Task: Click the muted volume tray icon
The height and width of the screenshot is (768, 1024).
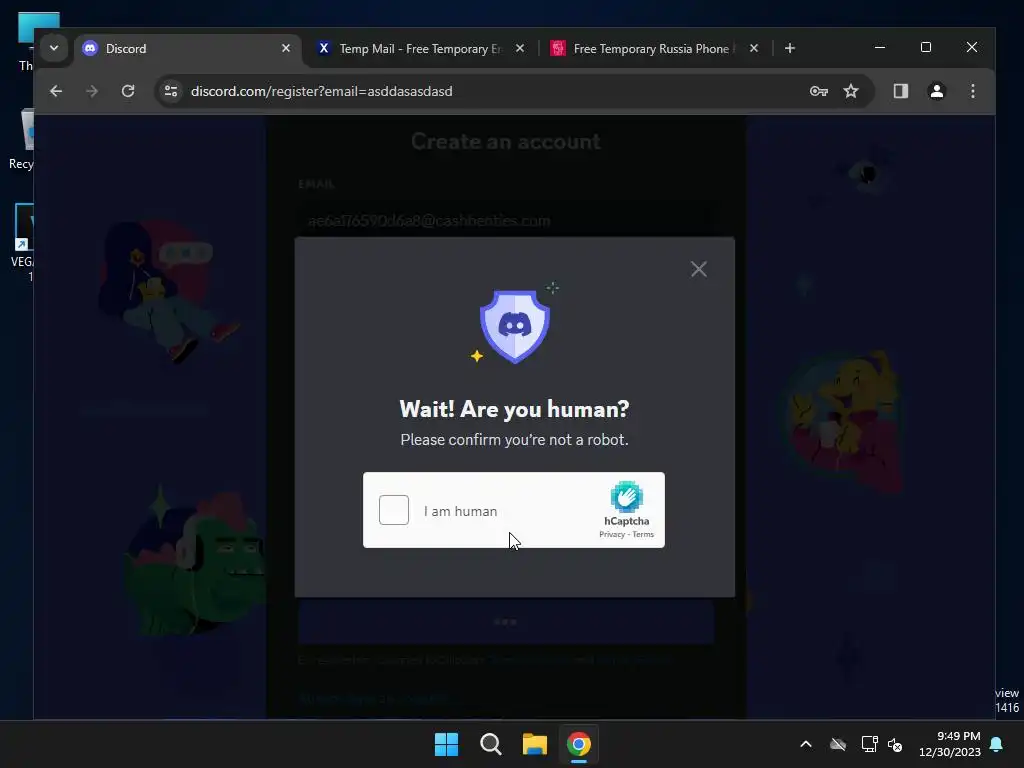Action: coord(895,744)
